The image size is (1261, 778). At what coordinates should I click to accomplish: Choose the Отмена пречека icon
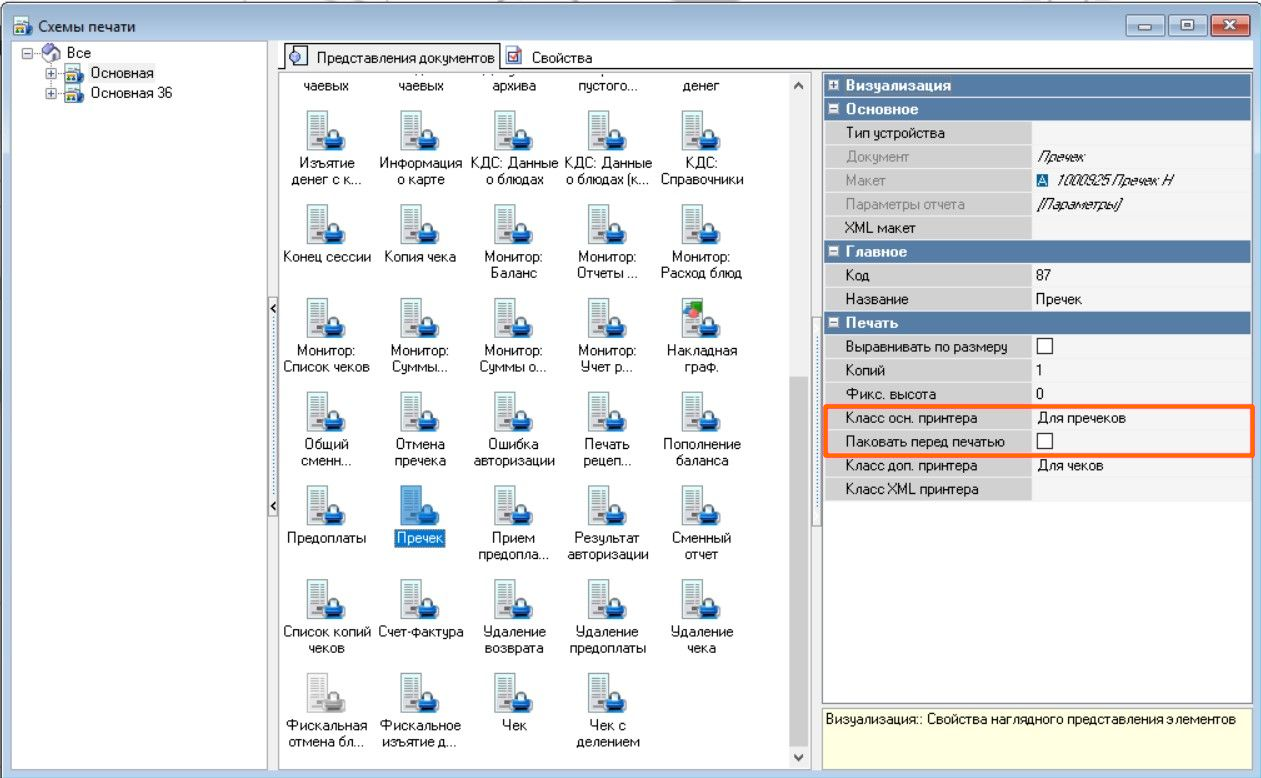[x=419, y=413]
